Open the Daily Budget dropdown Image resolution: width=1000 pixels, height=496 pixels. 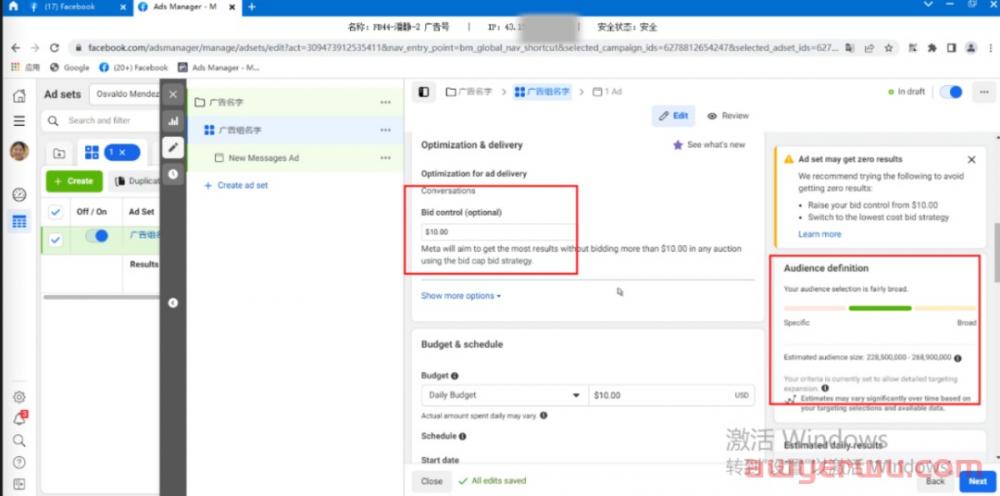coord(504,395)
